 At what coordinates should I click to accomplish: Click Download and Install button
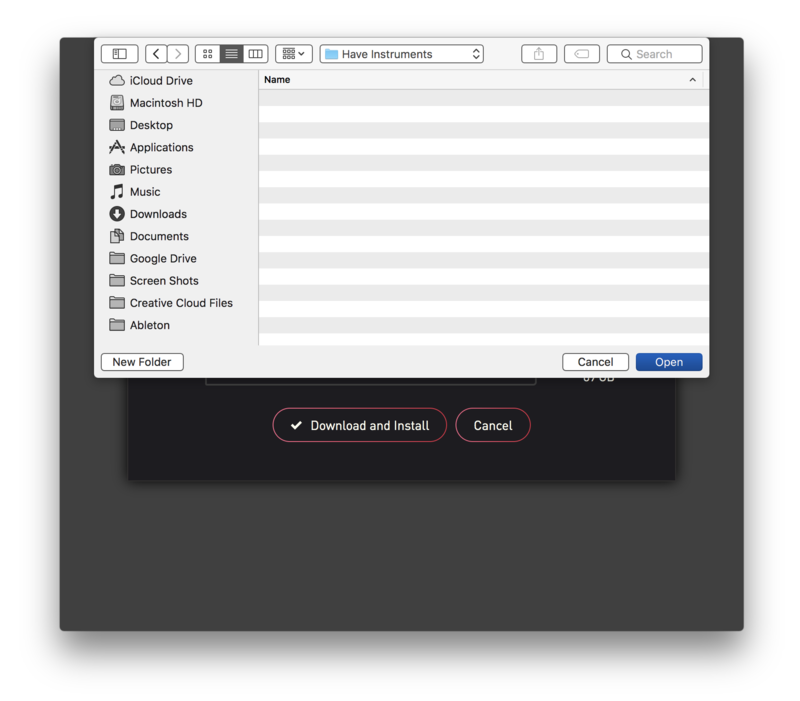click(x=360, y=425)
